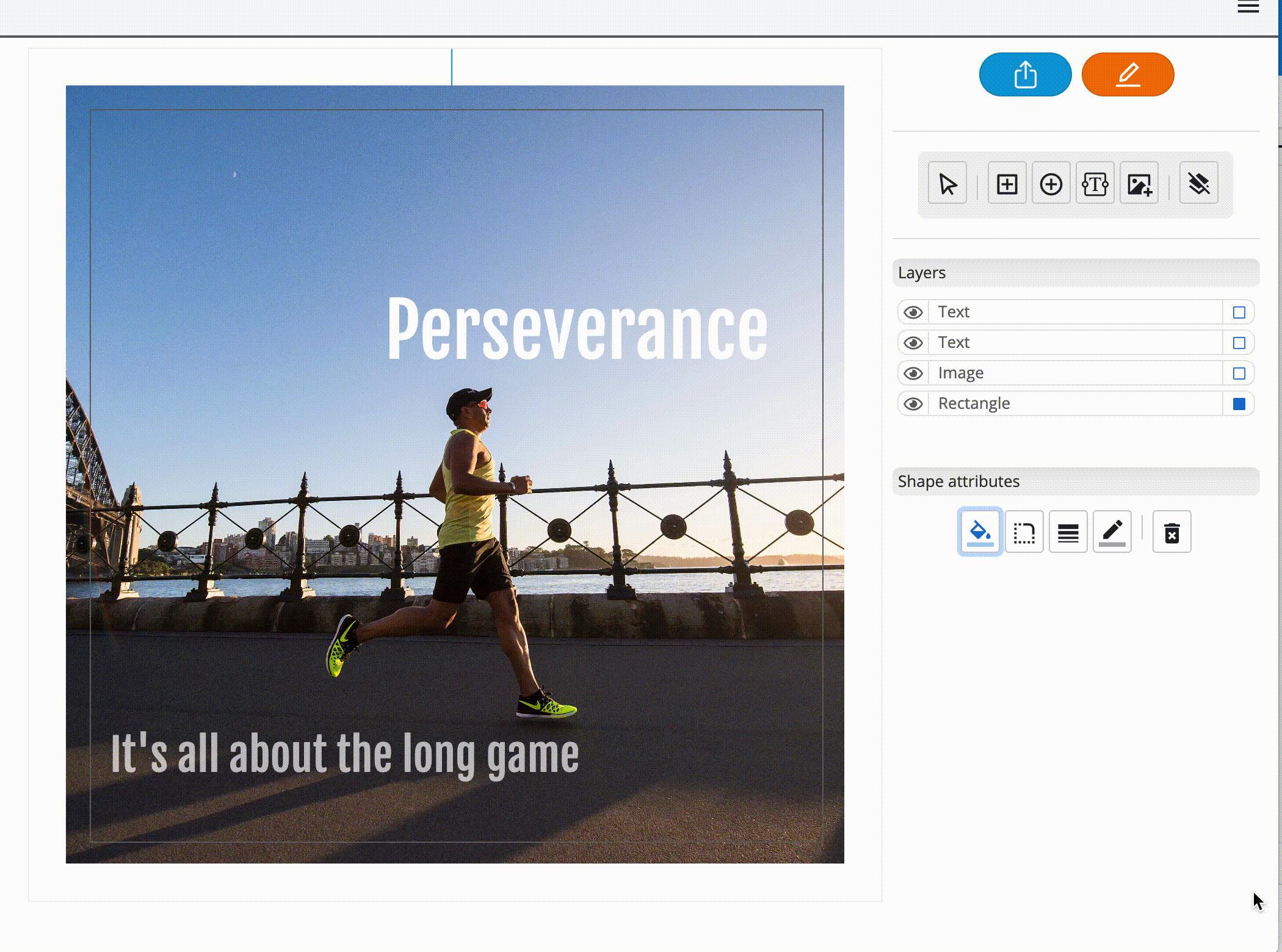Open the line thickness options
The height and width of the screenshot is (952, 1282).
(x=1068, y=532)
